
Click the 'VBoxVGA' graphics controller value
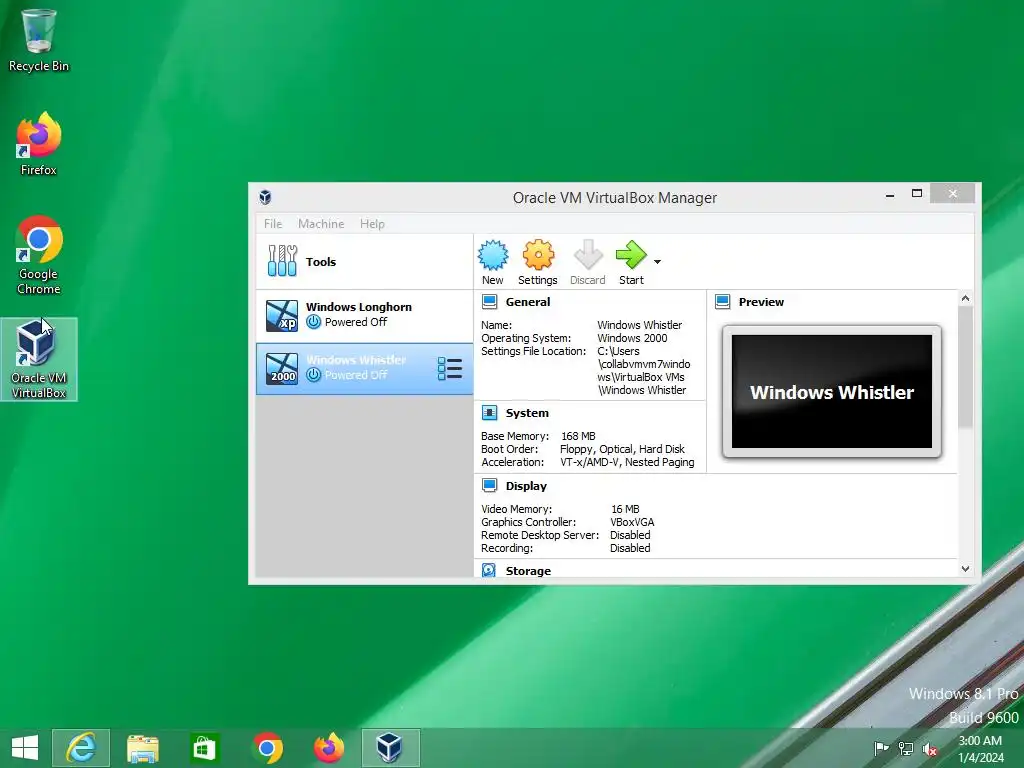(632, 522)
